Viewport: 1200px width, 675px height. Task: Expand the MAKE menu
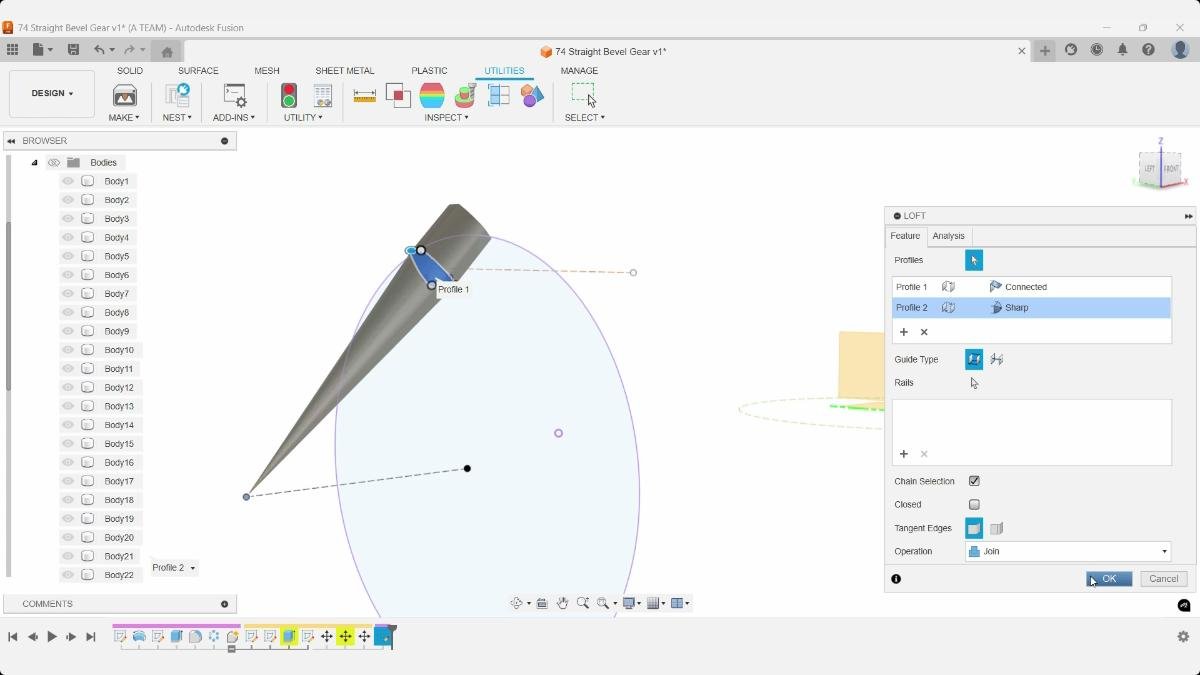tap(124, 118)
